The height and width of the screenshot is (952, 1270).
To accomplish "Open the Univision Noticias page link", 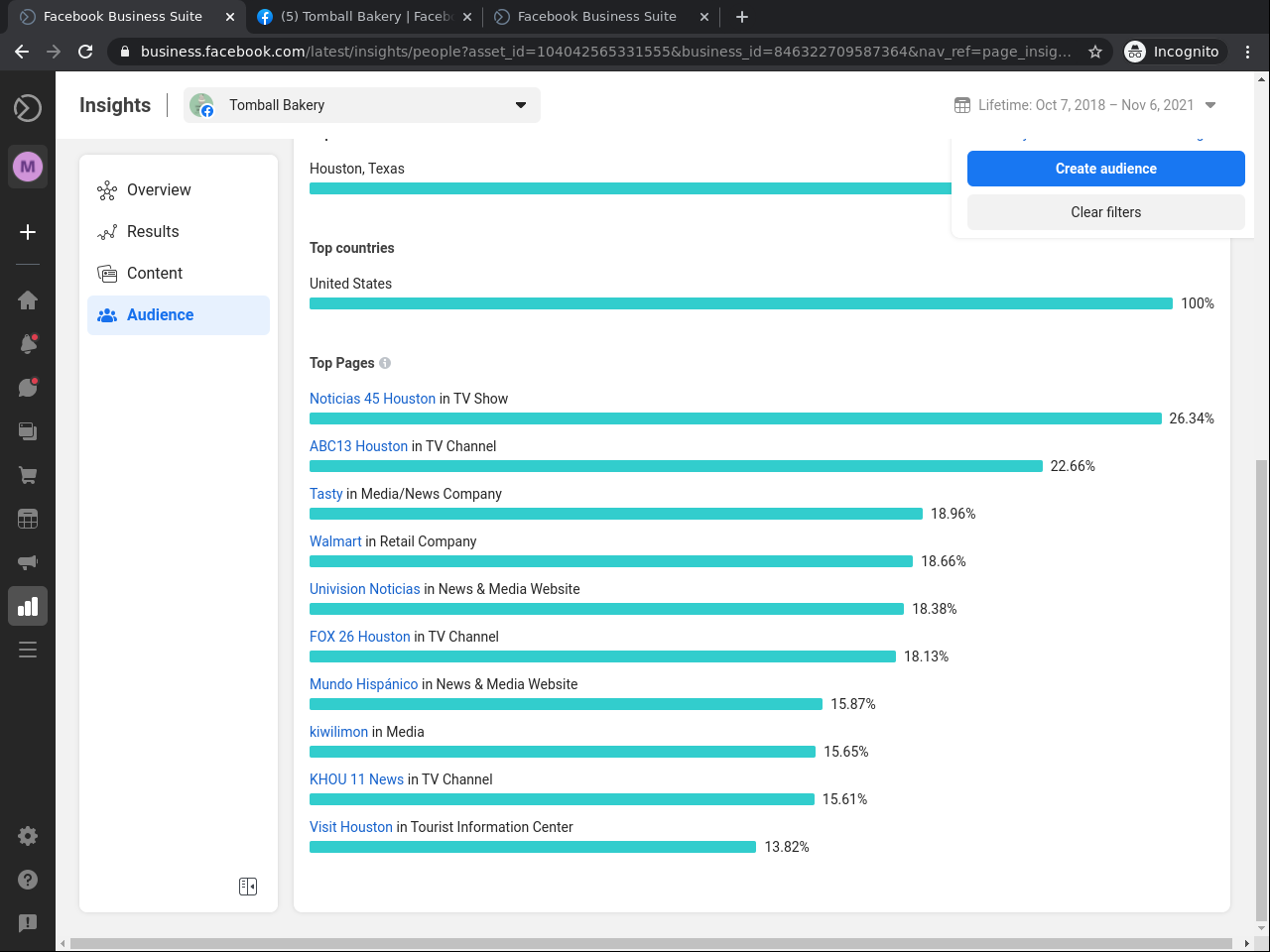I will tap(364, 589).
